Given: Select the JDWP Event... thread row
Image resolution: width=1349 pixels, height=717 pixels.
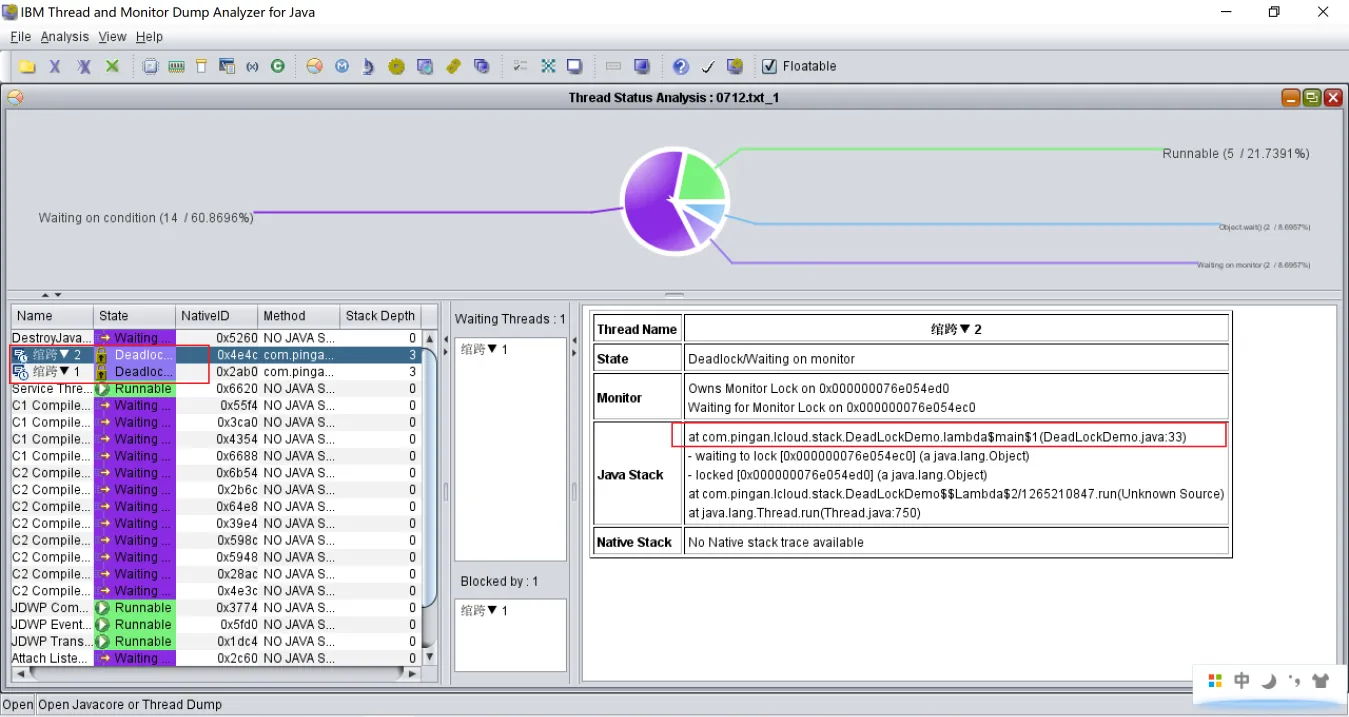Looking at the screenshot, I should tap(215, 625).
